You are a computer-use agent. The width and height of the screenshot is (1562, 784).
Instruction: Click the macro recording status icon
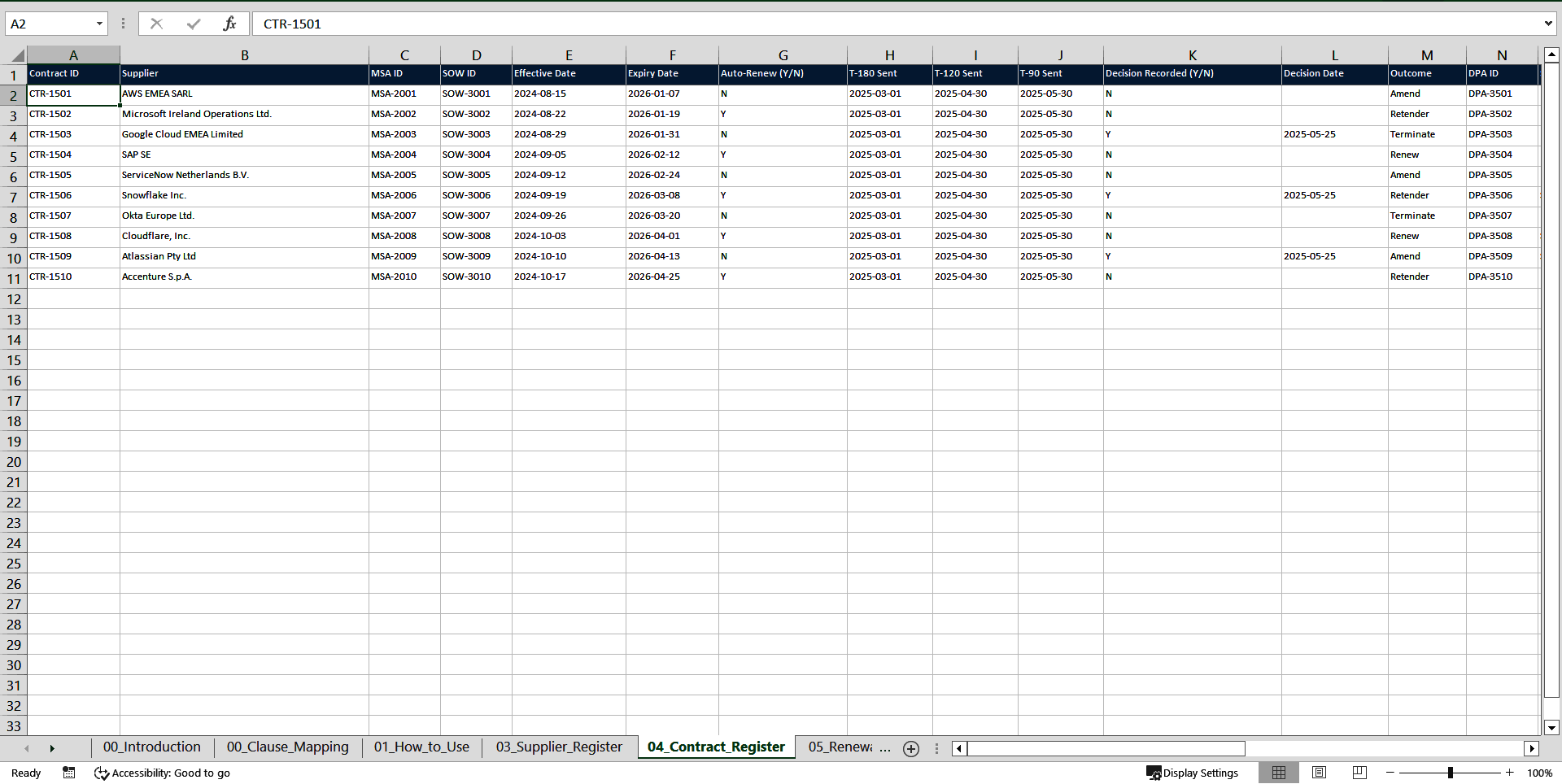pos(69,773)
